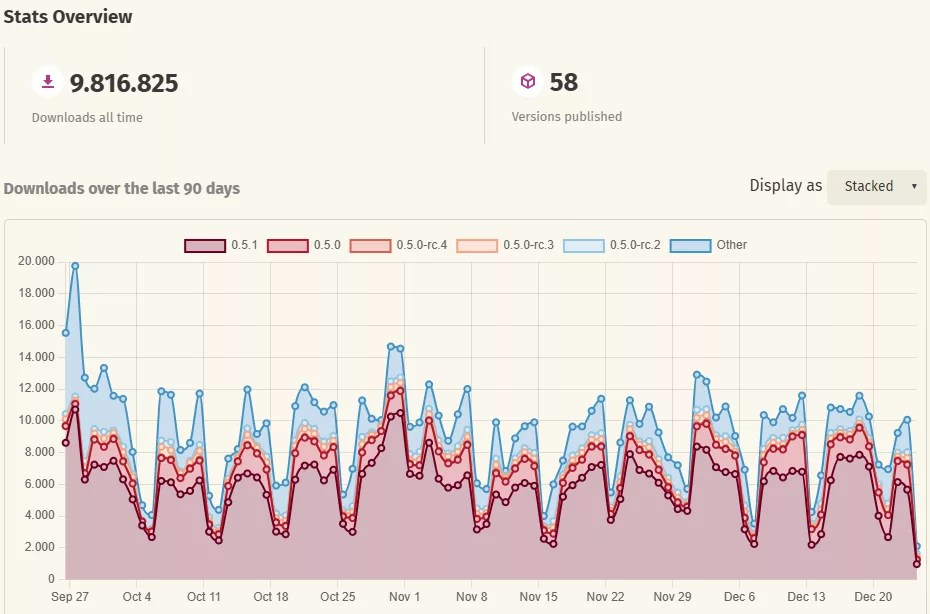Click the 0.5.0 legend color box

point(288,245)
